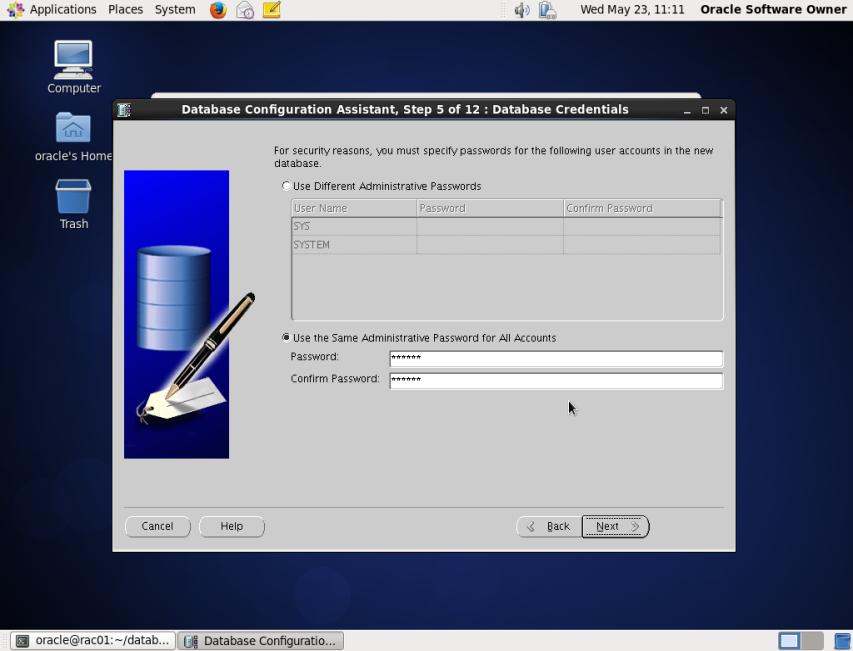Open the System menu
This screenshot has height=651, width=853.
click(174, 10)
